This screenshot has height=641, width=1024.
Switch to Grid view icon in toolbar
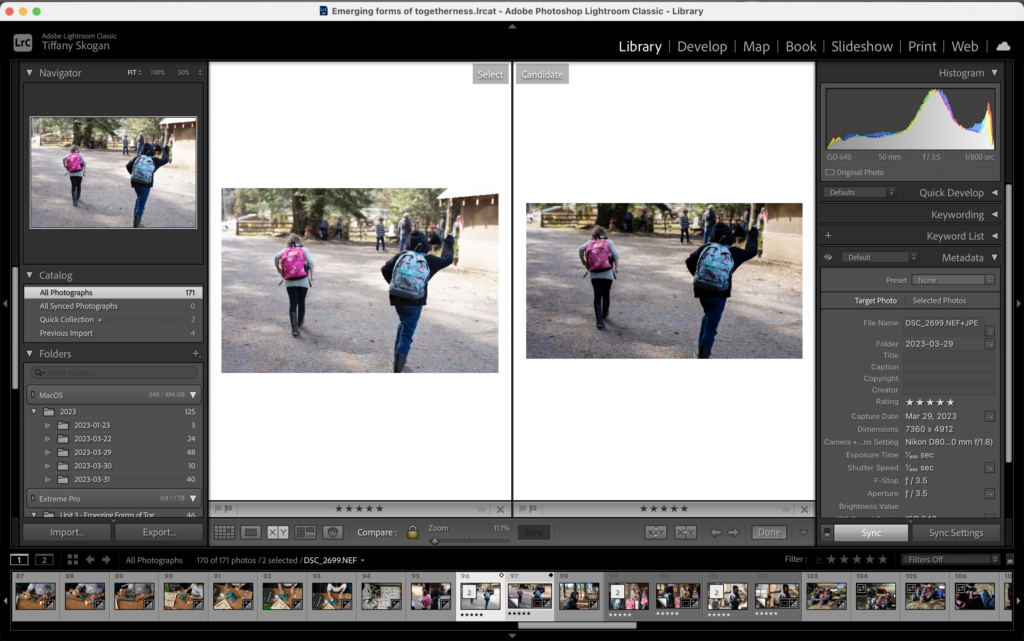click(224, 533)
